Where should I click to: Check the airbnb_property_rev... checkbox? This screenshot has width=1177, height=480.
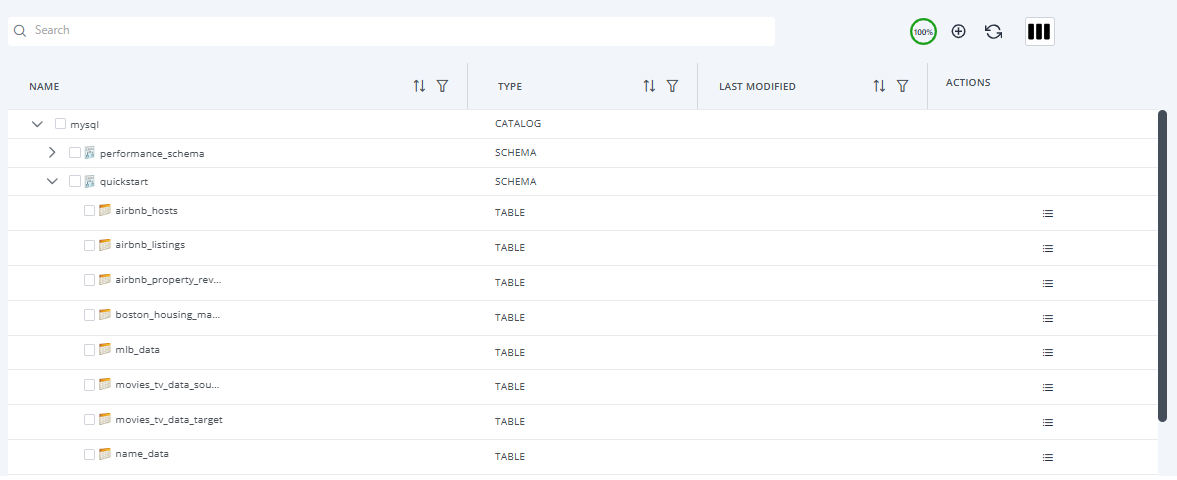tap(89, 280)
